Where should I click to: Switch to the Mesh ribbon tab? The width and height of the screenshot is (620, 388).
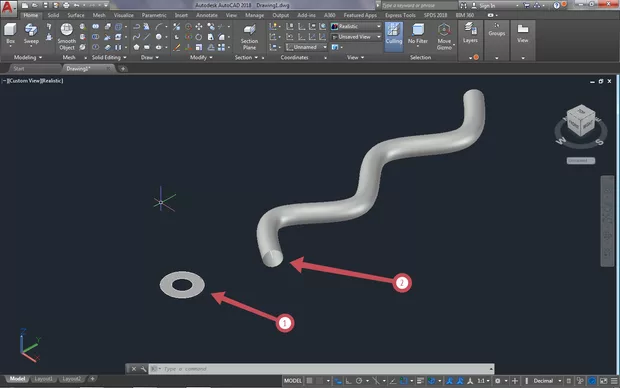point(99,15)
